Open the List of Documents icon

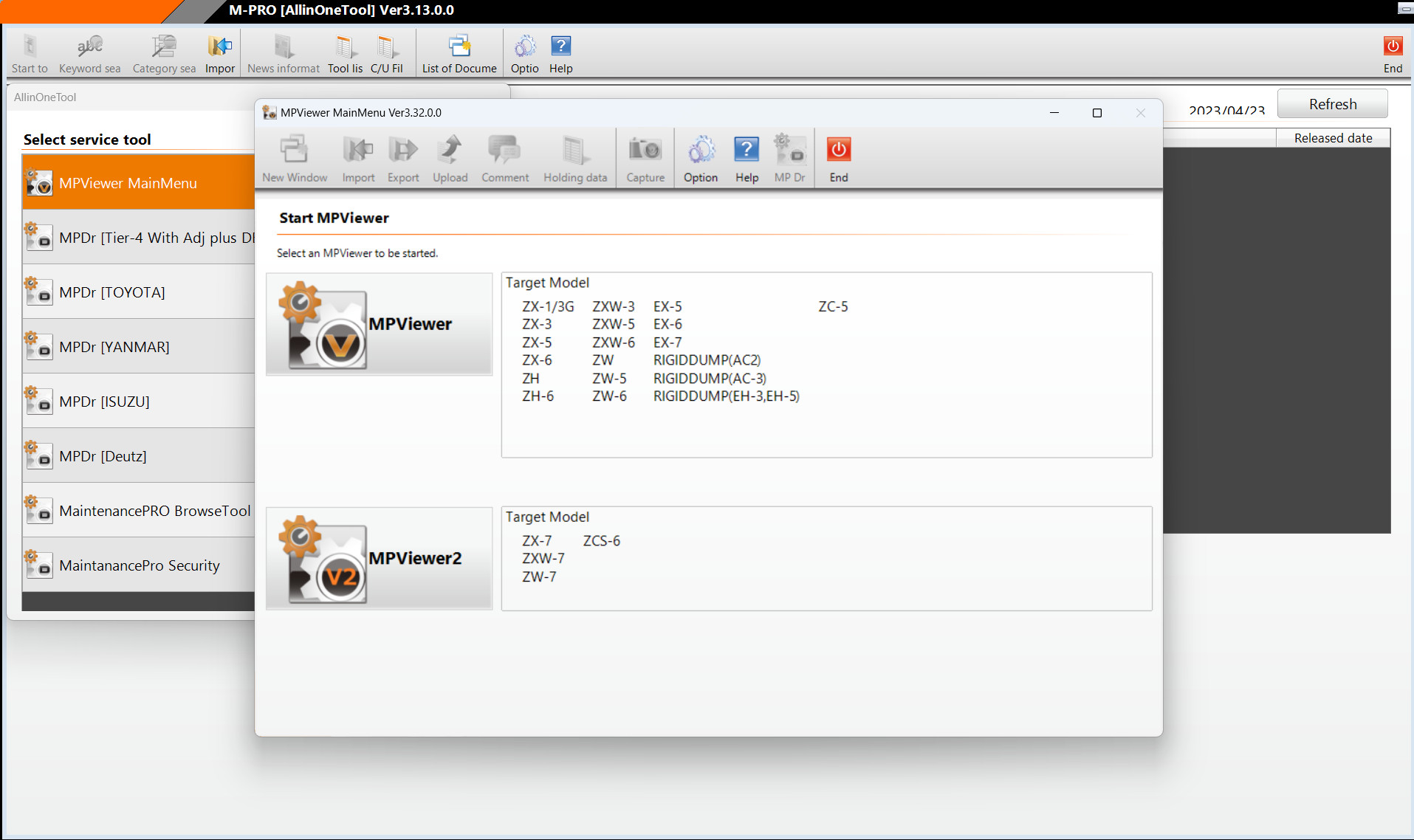pyautogui.click(x=459, y=53)
